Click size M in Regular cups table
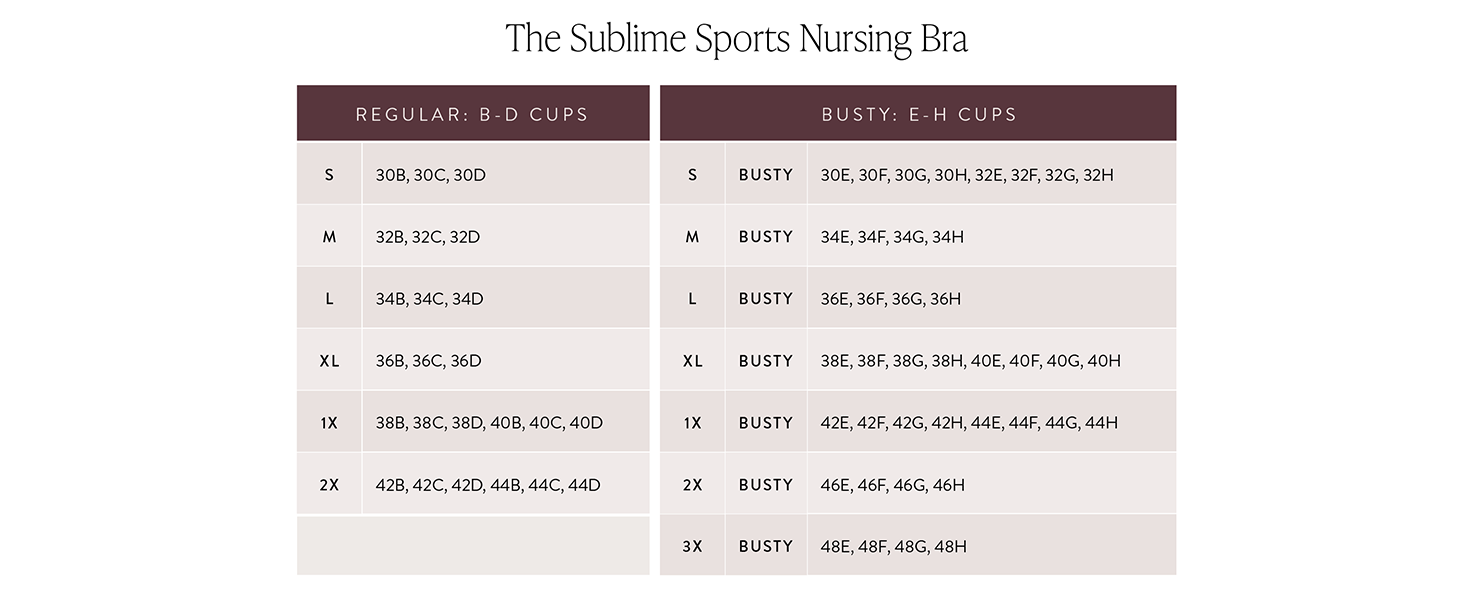This screenshot has width=1464, height=600. click(x=329, y=237)
